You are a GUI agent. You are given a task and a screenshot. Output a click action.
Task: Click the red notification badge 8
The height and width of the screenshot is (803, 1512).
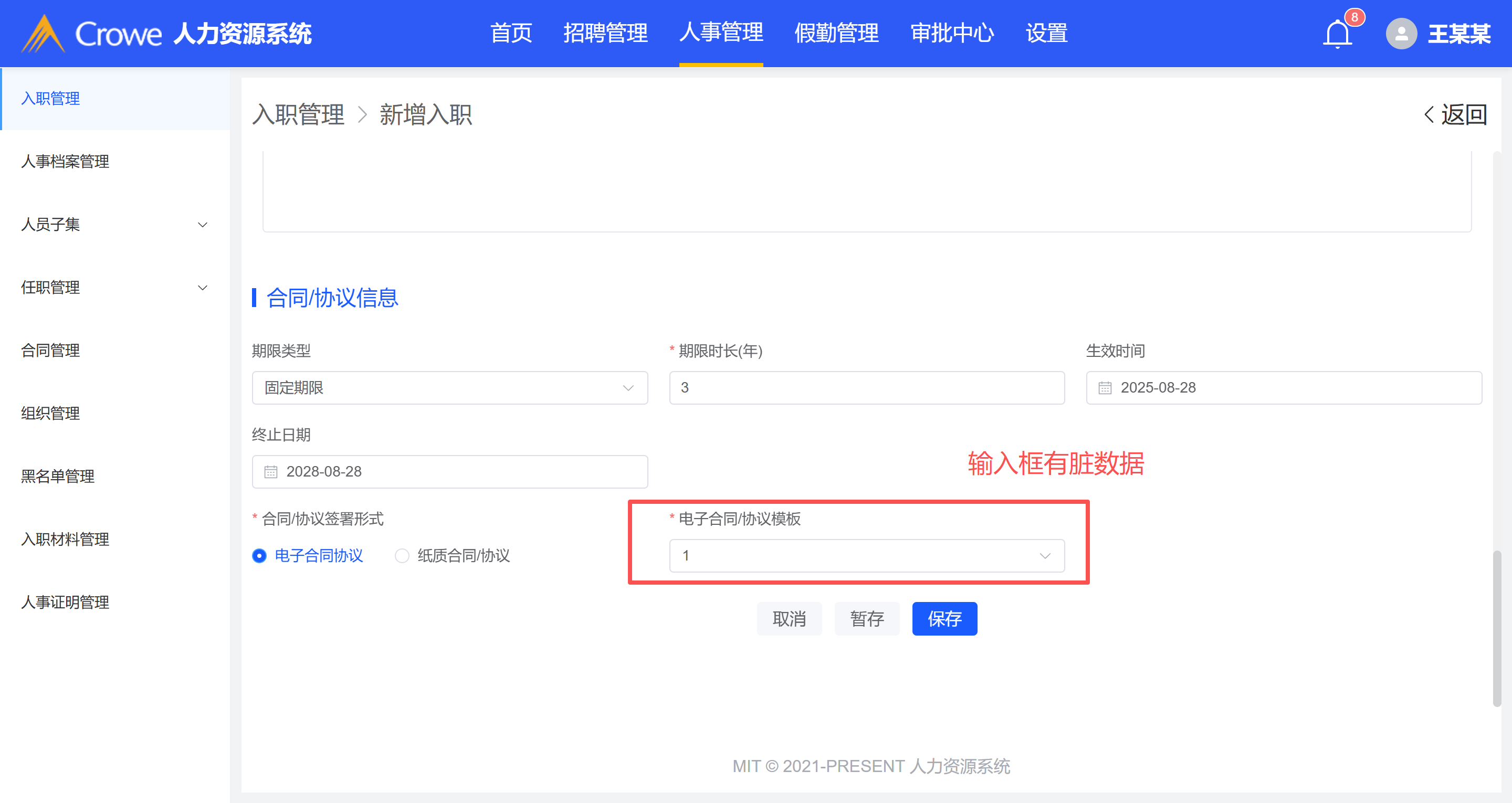click(1354, 17)
